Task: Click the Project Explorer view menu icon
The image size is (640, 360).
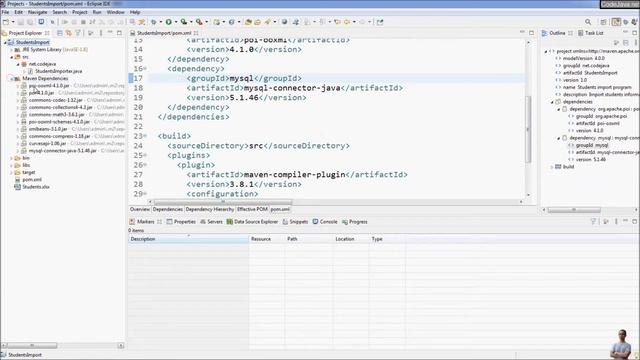Action: tap(101, 33)
